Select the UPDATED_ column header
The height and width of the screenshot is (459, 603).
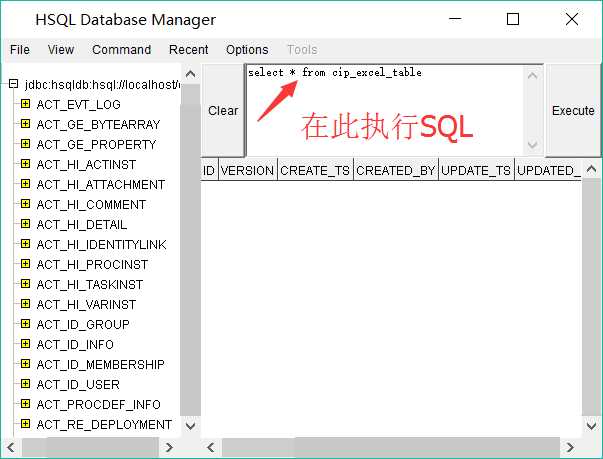(548, 170)
